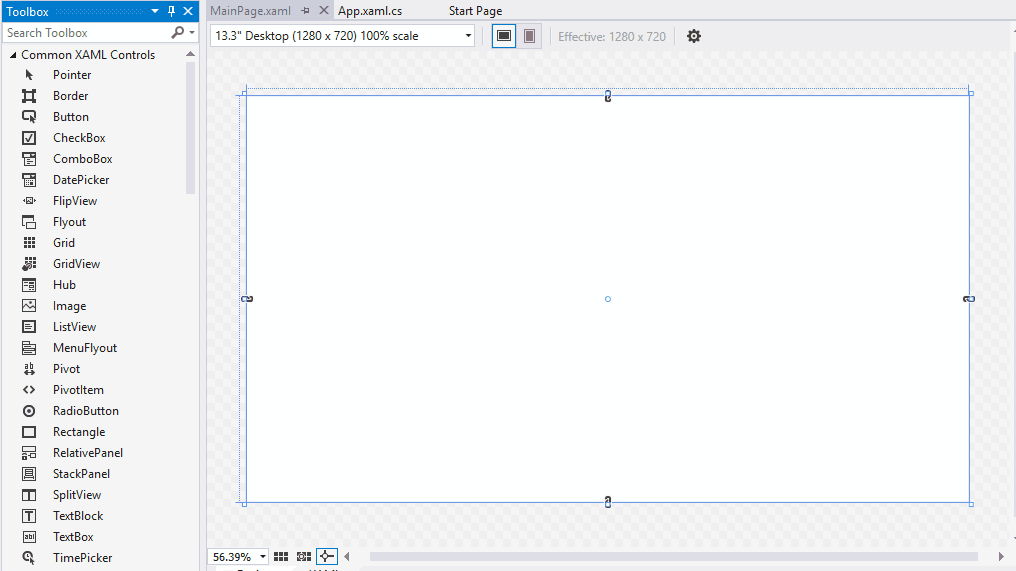
Task: Switch to MainPage.xaml tab
Action: pyautogui.click(x=250, y=11)
